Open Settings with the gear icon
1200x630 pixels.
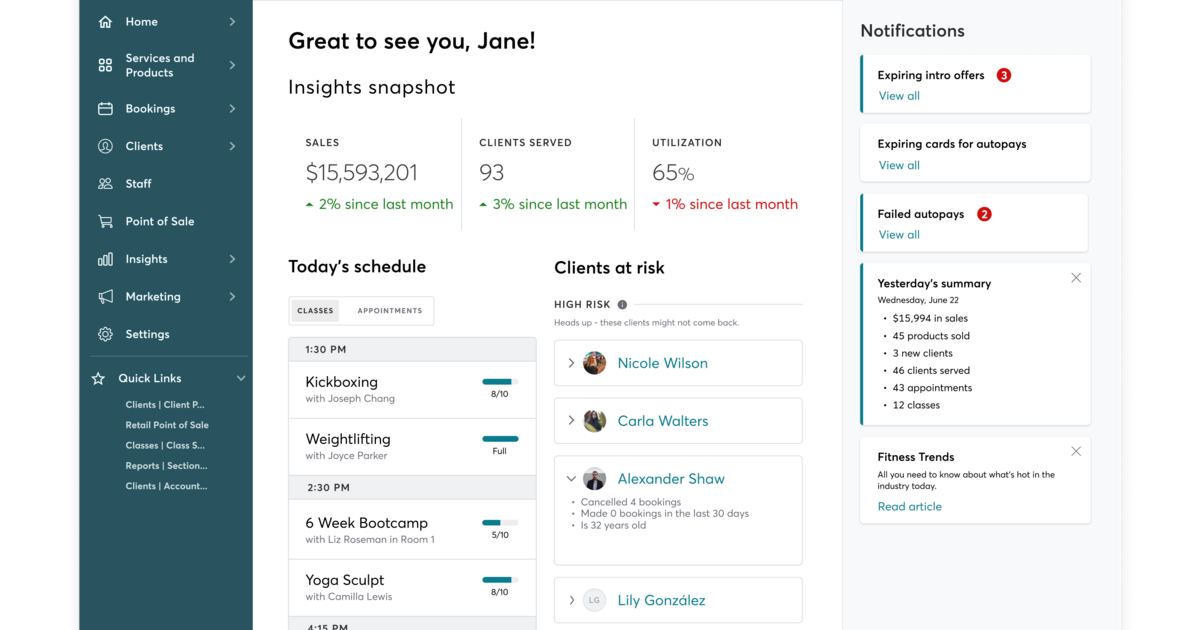(x=103, y=333)
